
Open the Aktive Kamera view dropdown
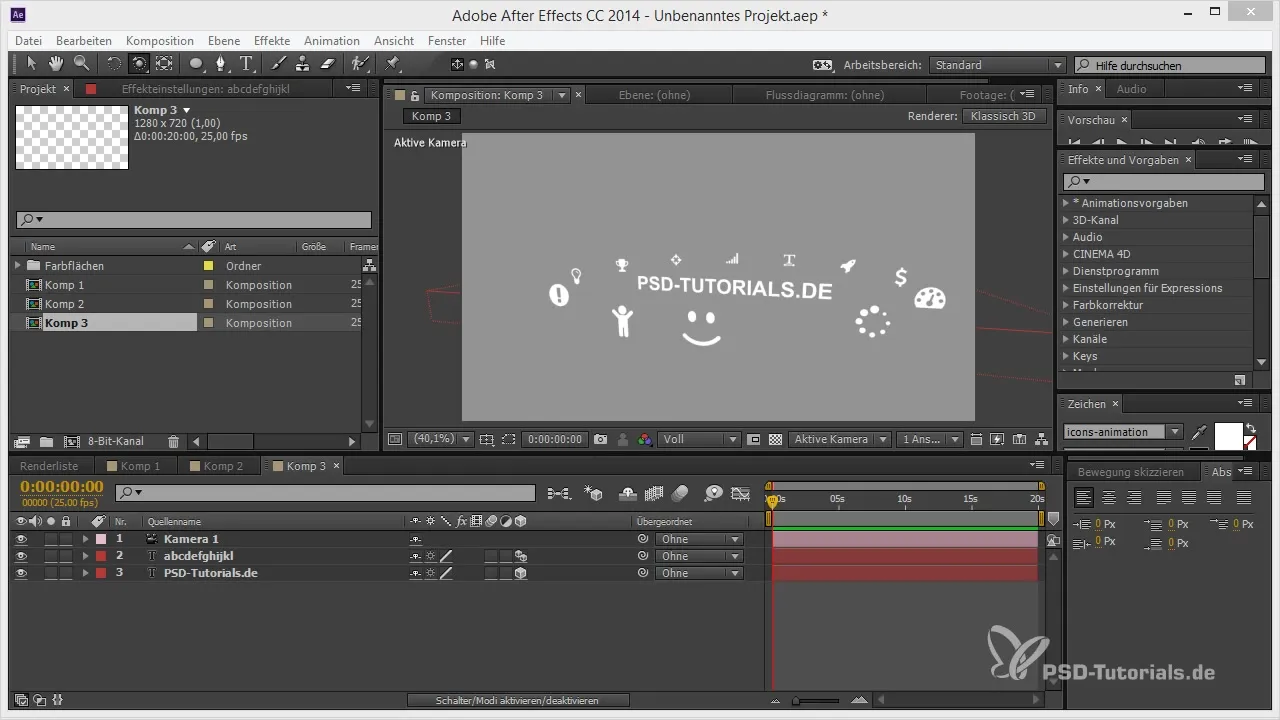839,439
